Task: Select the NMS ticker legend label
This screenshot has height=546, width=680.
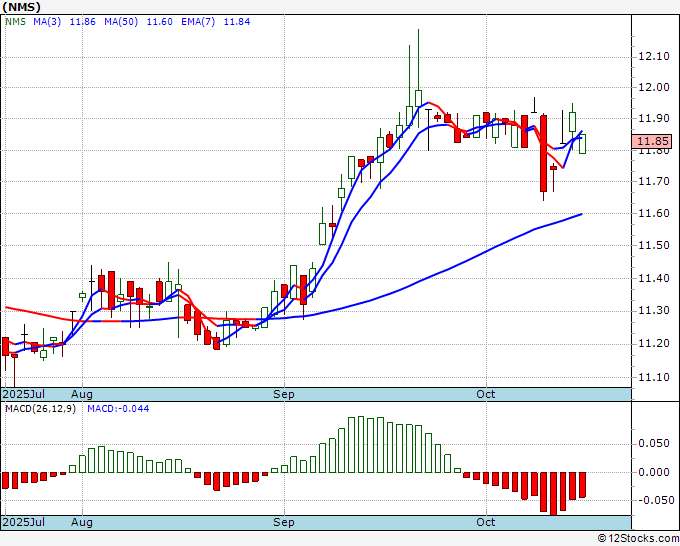Action: [14, 20]
